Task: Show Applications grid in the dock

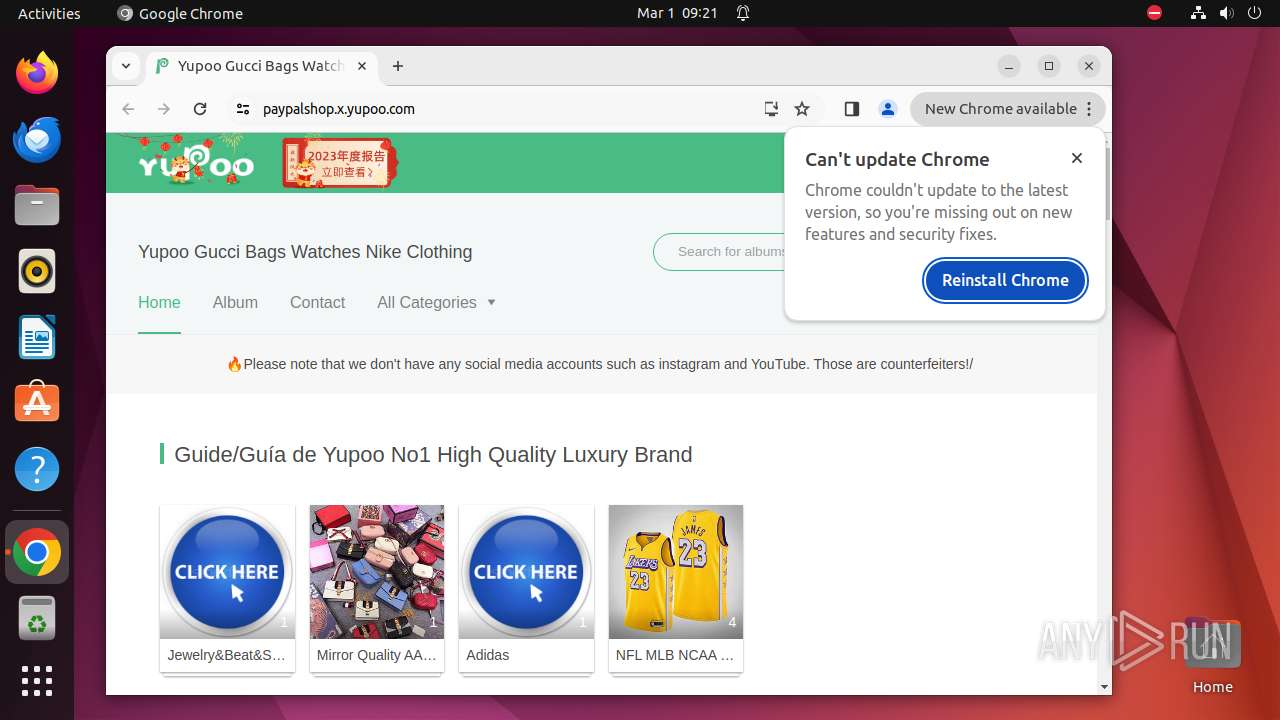Action: [37, 681]
